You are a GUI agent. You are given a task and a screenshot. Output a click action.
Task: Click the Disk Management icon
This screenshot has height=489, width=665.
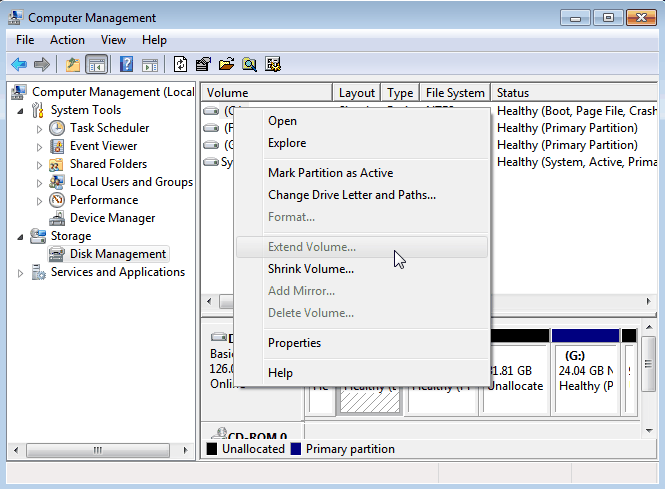(57, 254)
